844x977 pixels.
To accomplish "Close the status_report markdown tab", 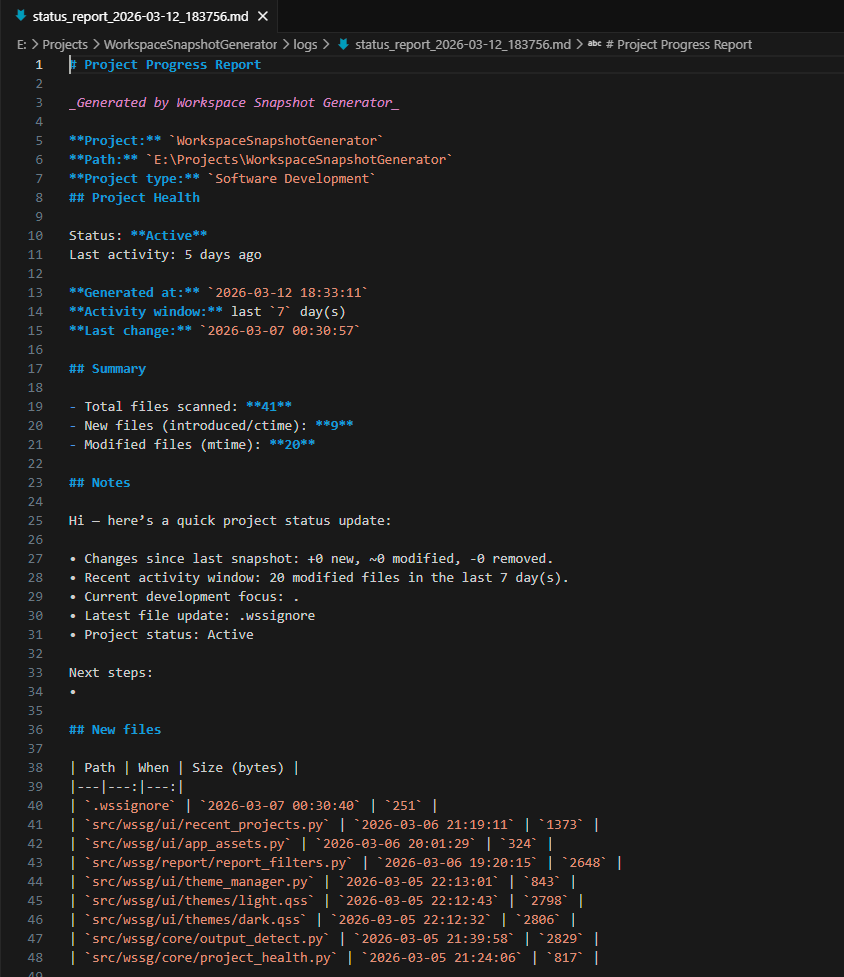I will point(262,17).
